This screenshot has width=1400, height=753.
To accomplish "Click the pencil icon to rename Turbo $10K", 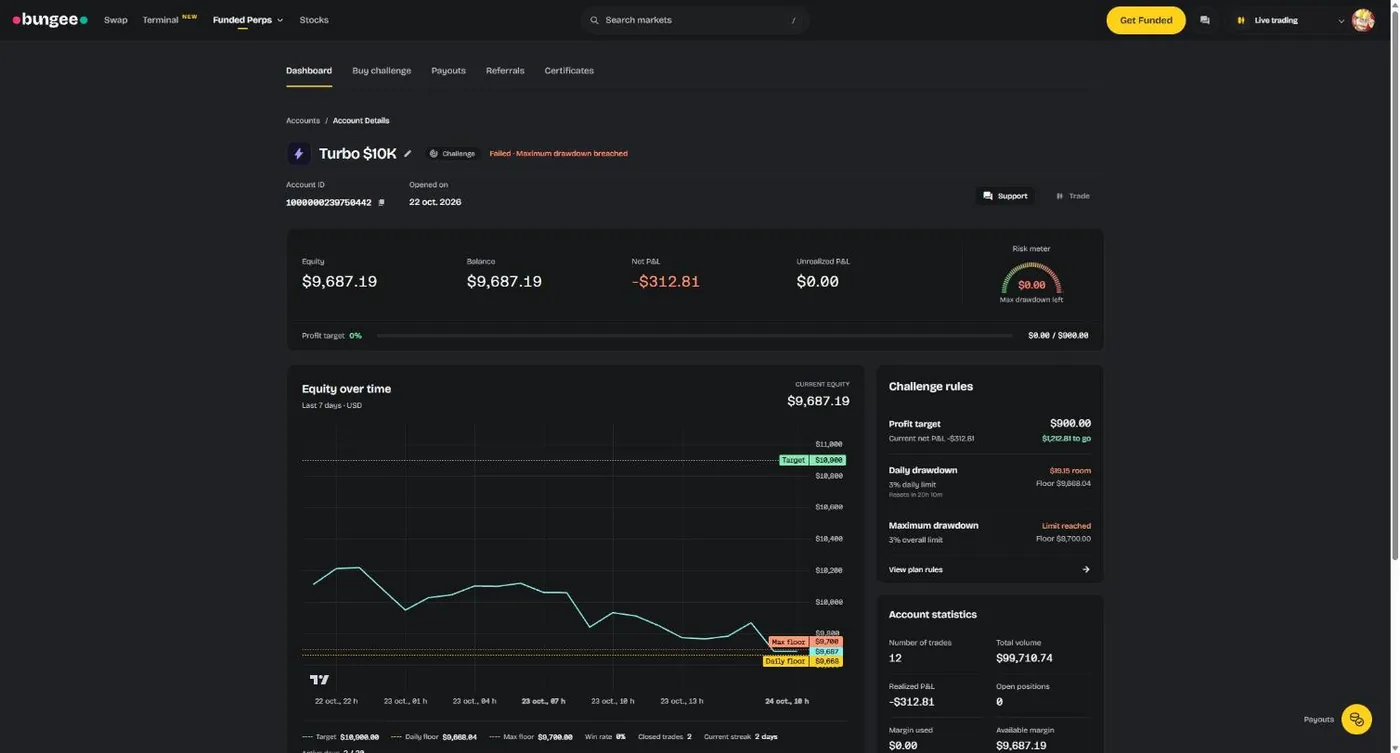I will [x=408, y=154].
